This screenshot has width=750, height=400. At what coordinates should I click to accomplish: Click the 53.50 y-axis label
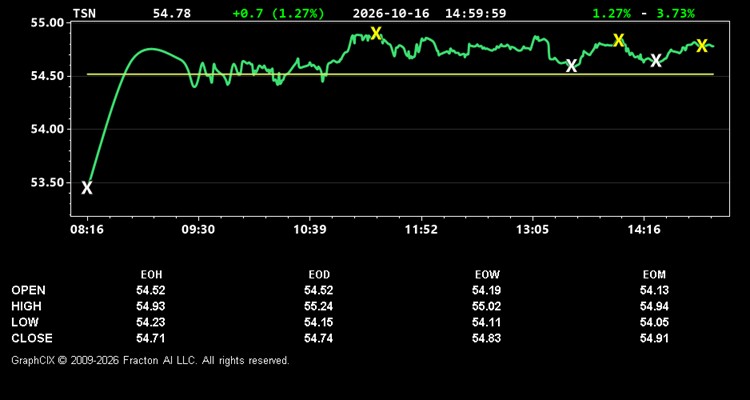(x=47, y=183)
